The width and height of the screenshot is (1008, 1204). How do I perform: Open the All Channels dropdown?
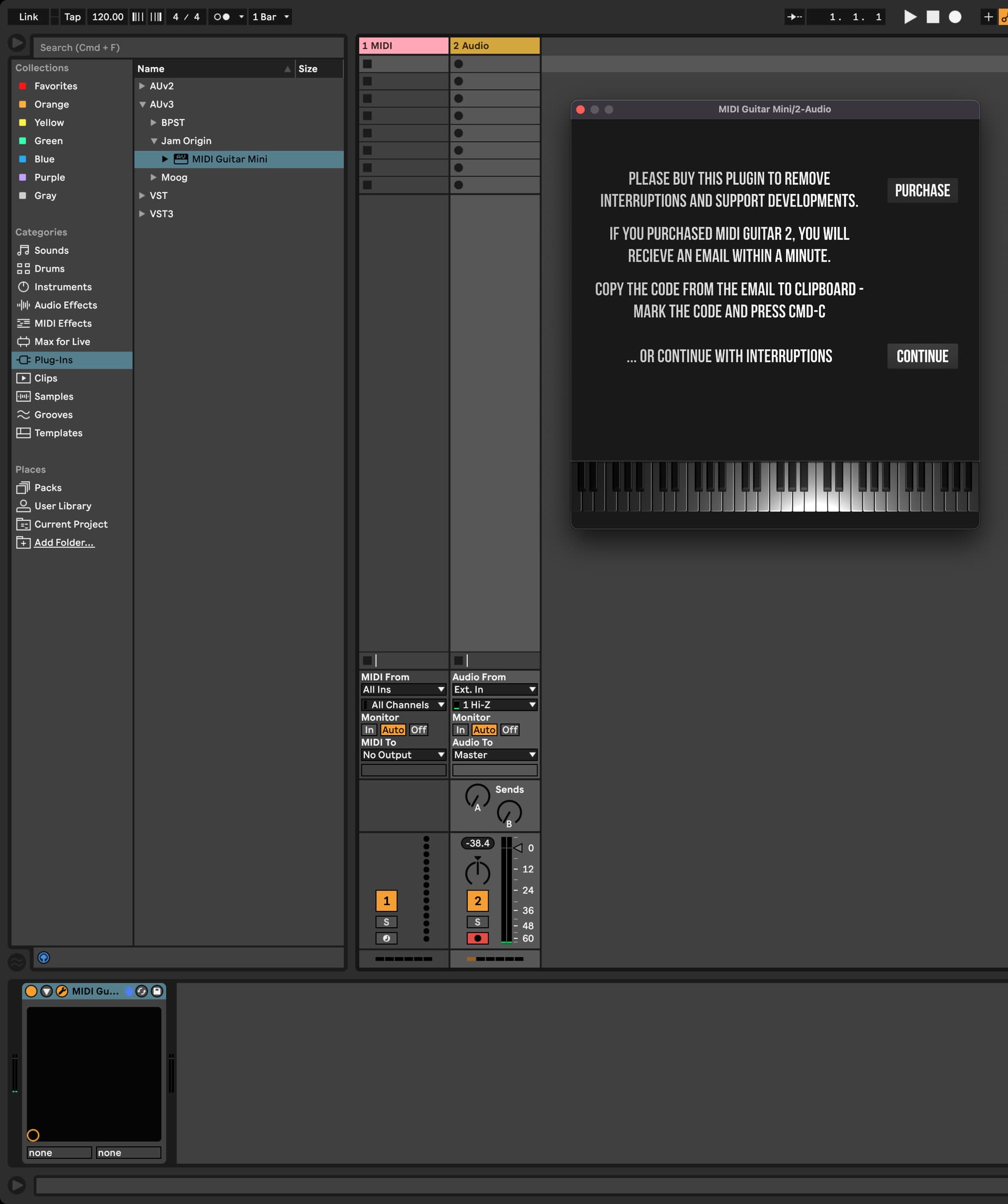point(404,705)
